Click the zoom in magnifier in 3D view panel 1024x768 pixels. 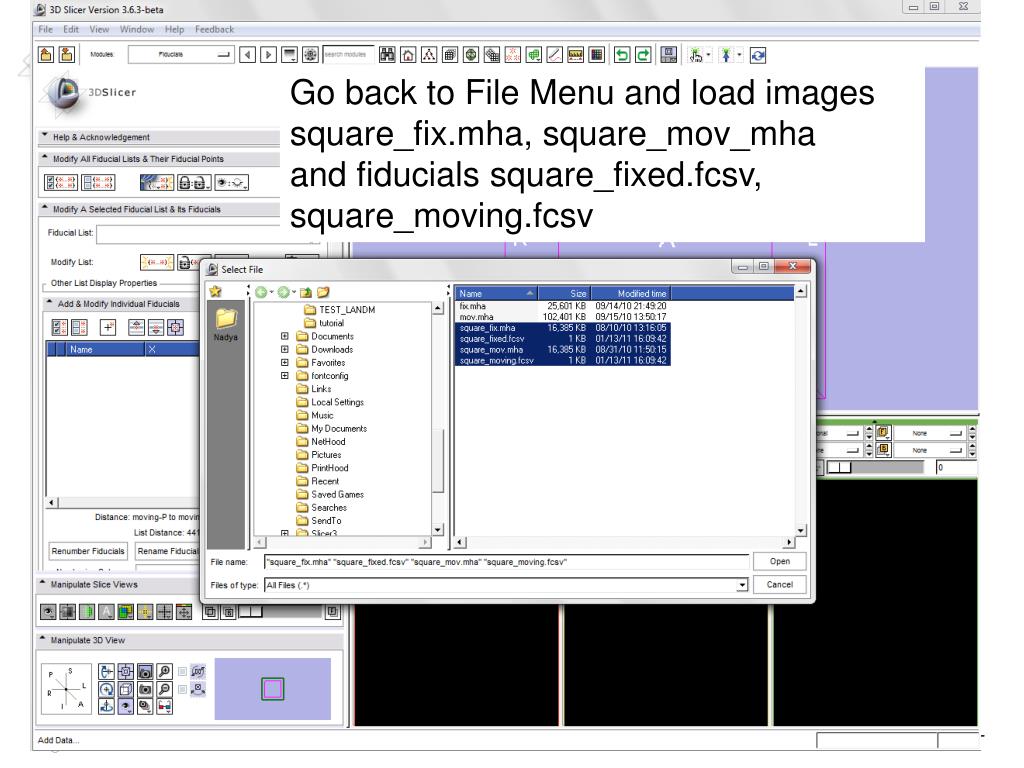pos(165,671)
